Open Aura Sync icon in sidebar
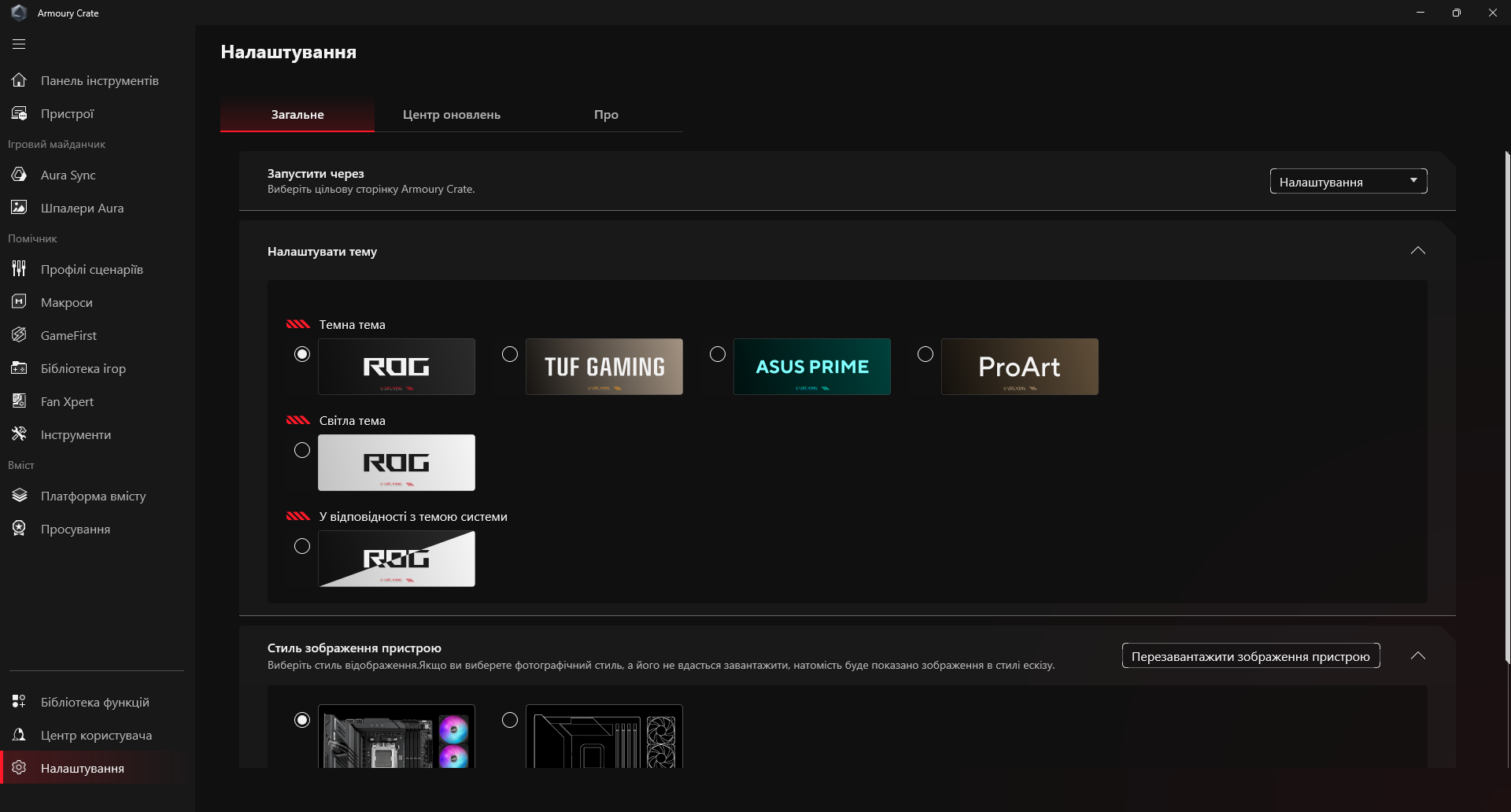Viewport: 1511px width, 812px height. 19,175
